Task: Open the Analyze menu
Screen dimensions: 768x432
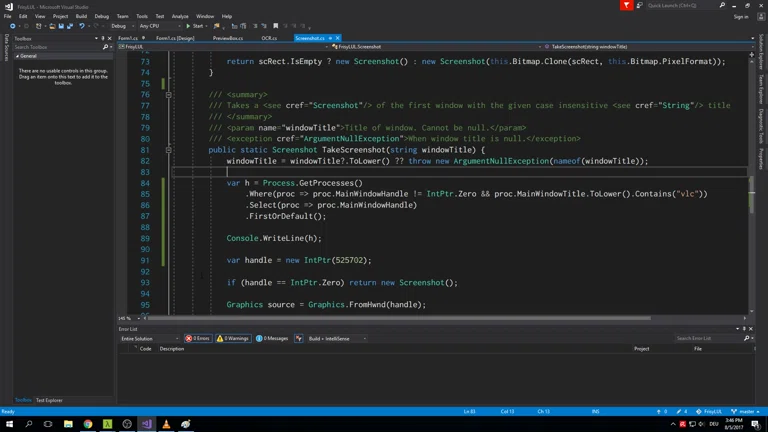Action: pyautogui.click(x=180, y=16)
